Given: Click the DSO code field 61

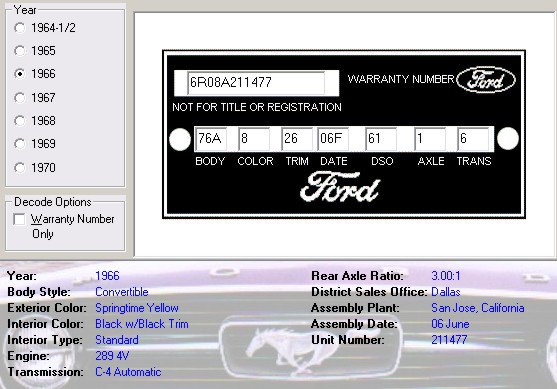Looking at the screenshot, I should click(x=381, y=139).
